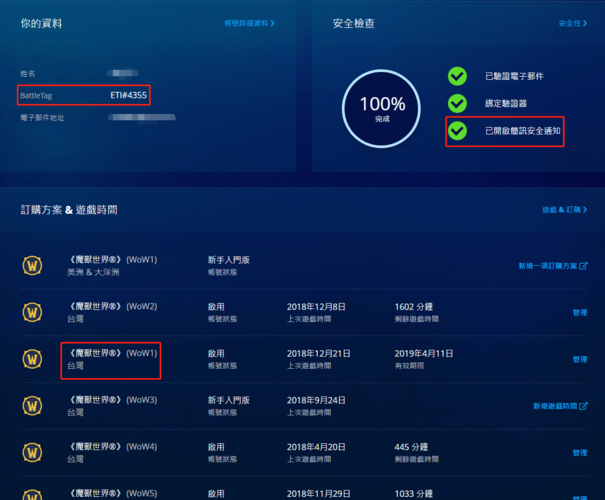Click the blurred email value next to 電子郵件地址
605x500 pixels.
[142, 117]
